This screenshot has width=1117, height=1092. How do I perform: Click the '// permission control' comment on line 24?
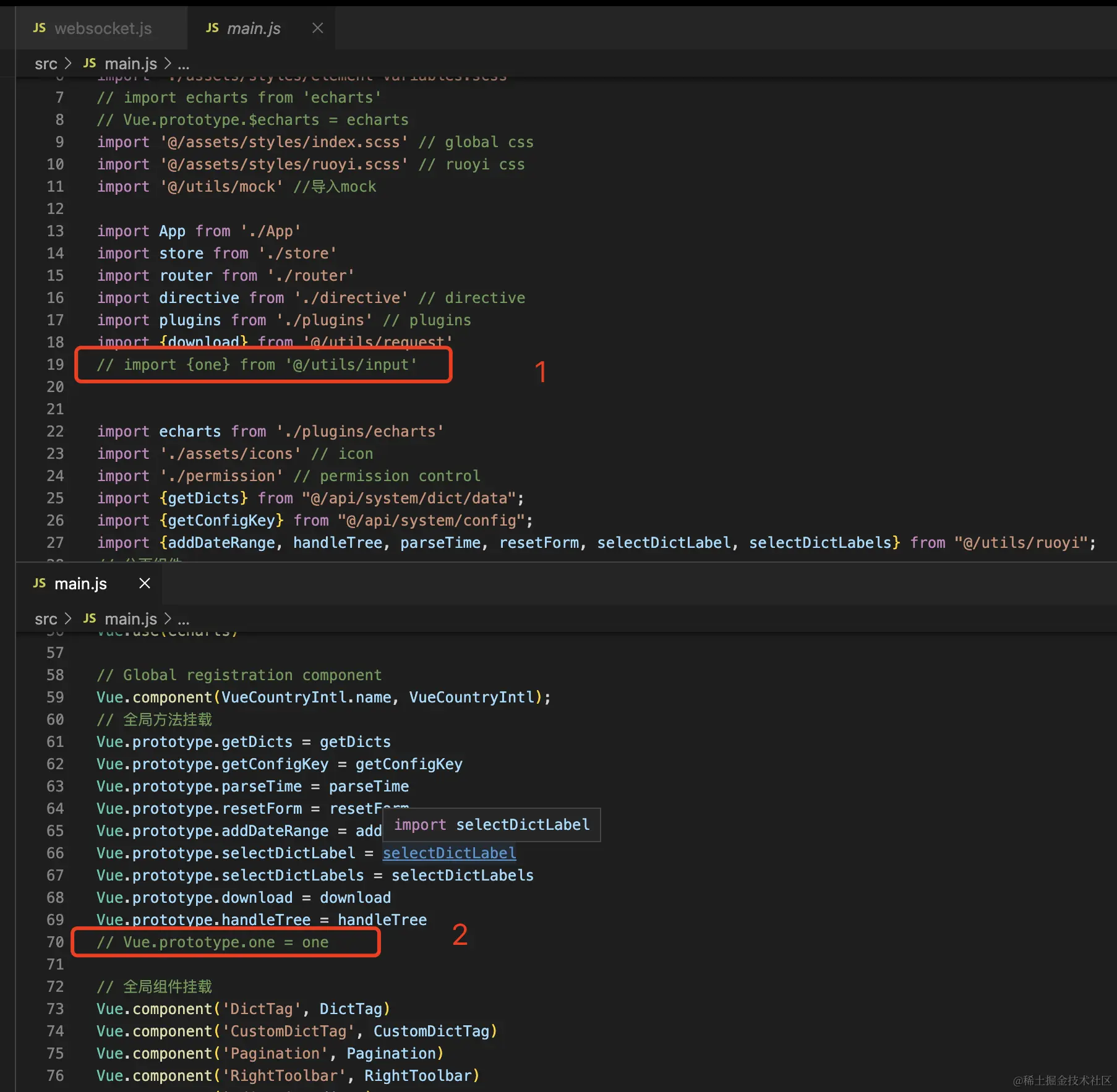pos(387,476)
